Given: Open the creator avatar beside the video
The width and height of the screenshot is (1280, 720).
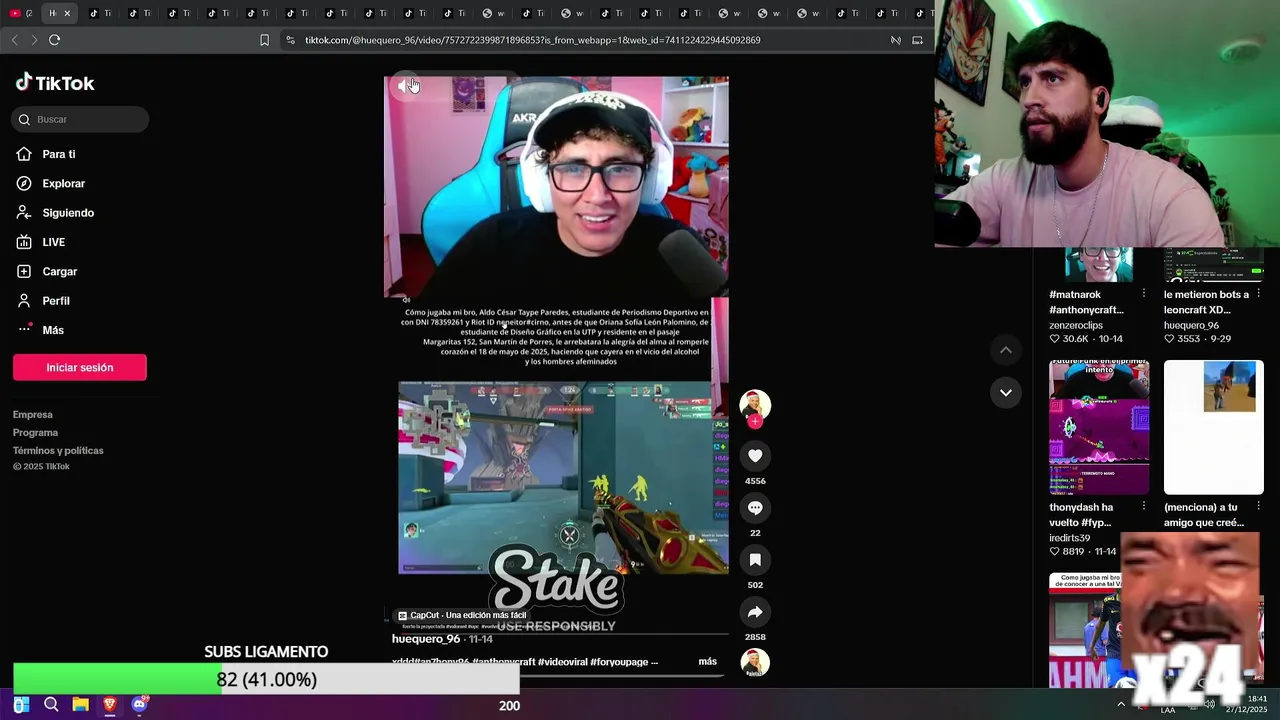Looking at the screenshot, I should 755,404.
